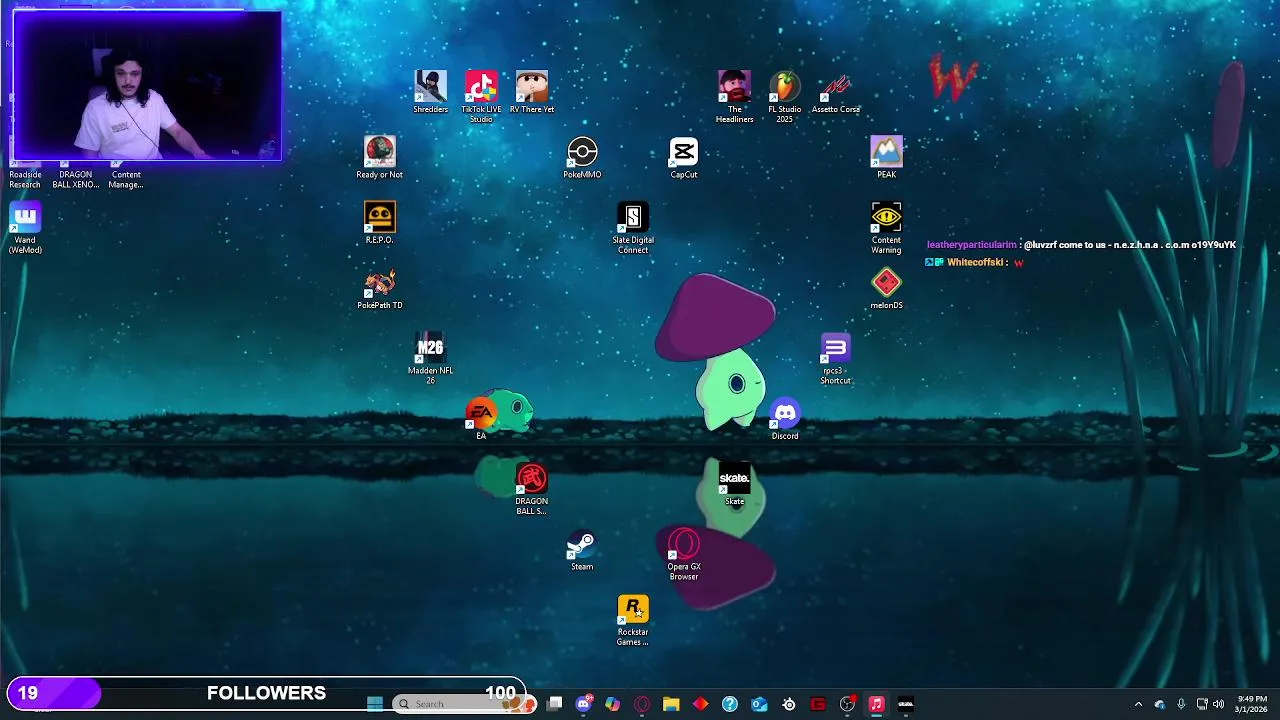
Task: Launch skate. game desktop icon
Action: [734, 485]
